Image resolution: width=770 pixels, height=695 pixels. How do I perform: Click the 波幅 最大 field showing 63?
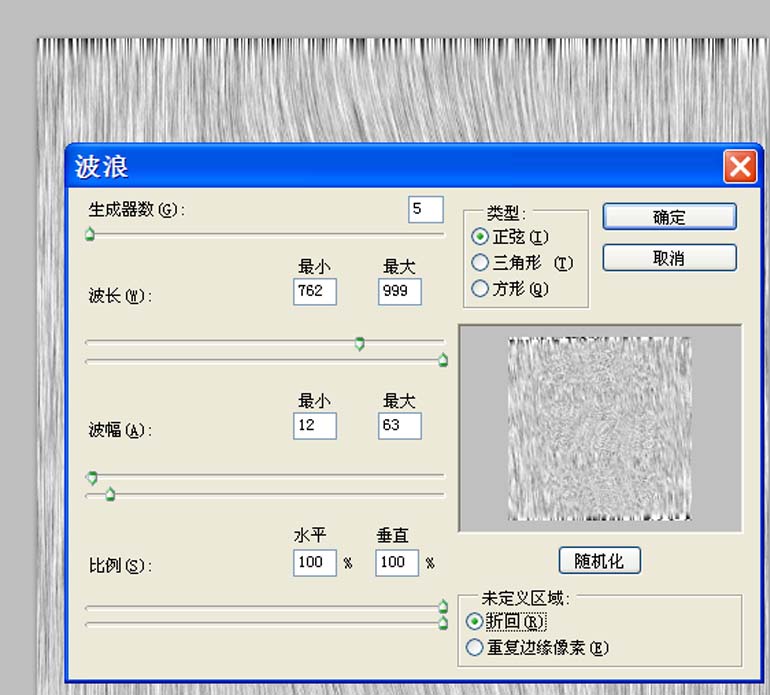point(400,426)
